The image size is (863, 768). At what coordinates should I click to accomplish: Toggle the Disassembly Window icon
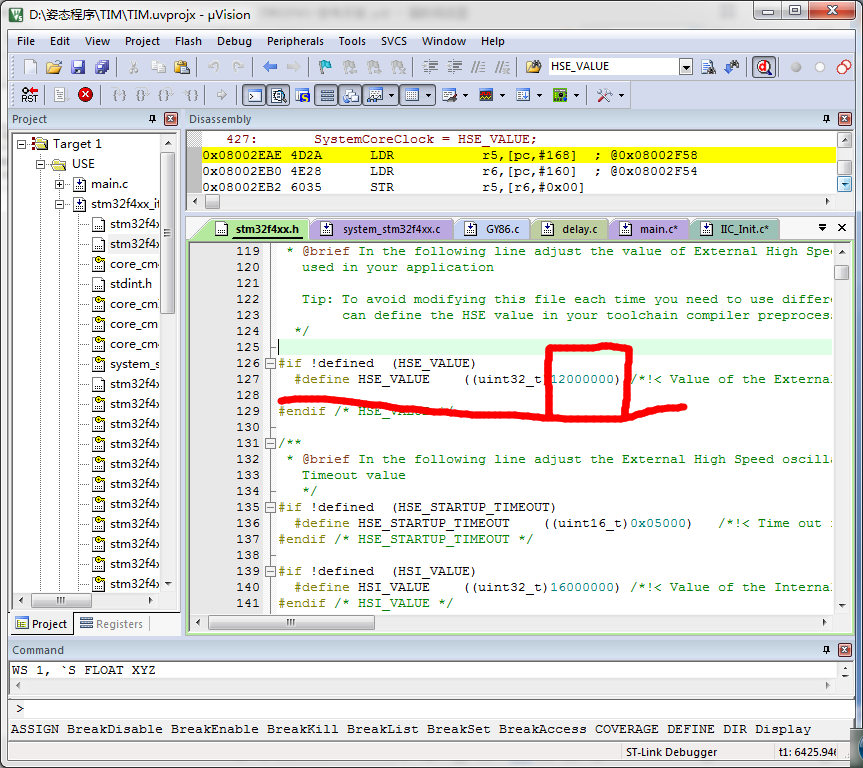click(x=279, y=96)
